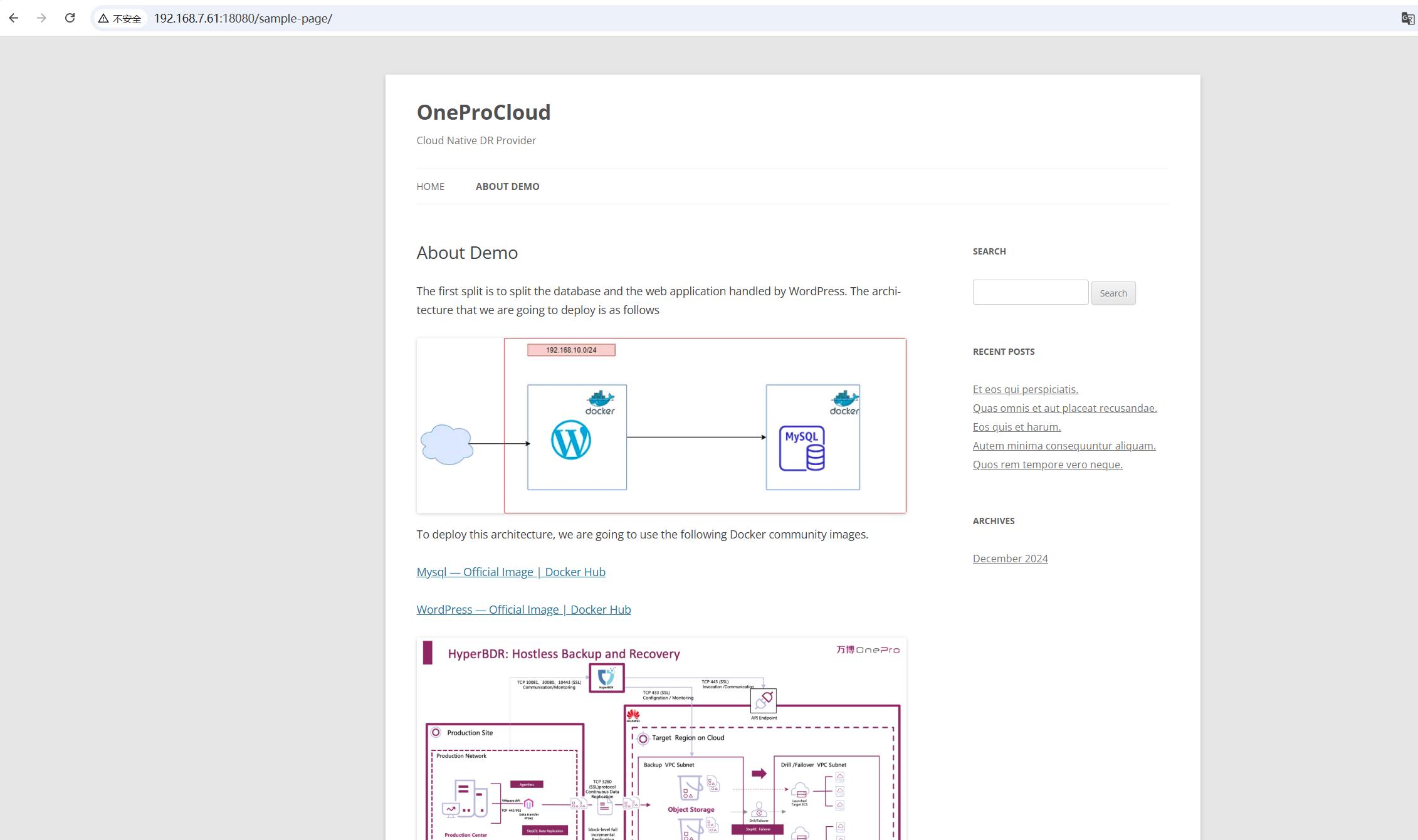Click the not-secure warning icon
The width and height of the screenshot is (1418, 840).
[103, 19]
